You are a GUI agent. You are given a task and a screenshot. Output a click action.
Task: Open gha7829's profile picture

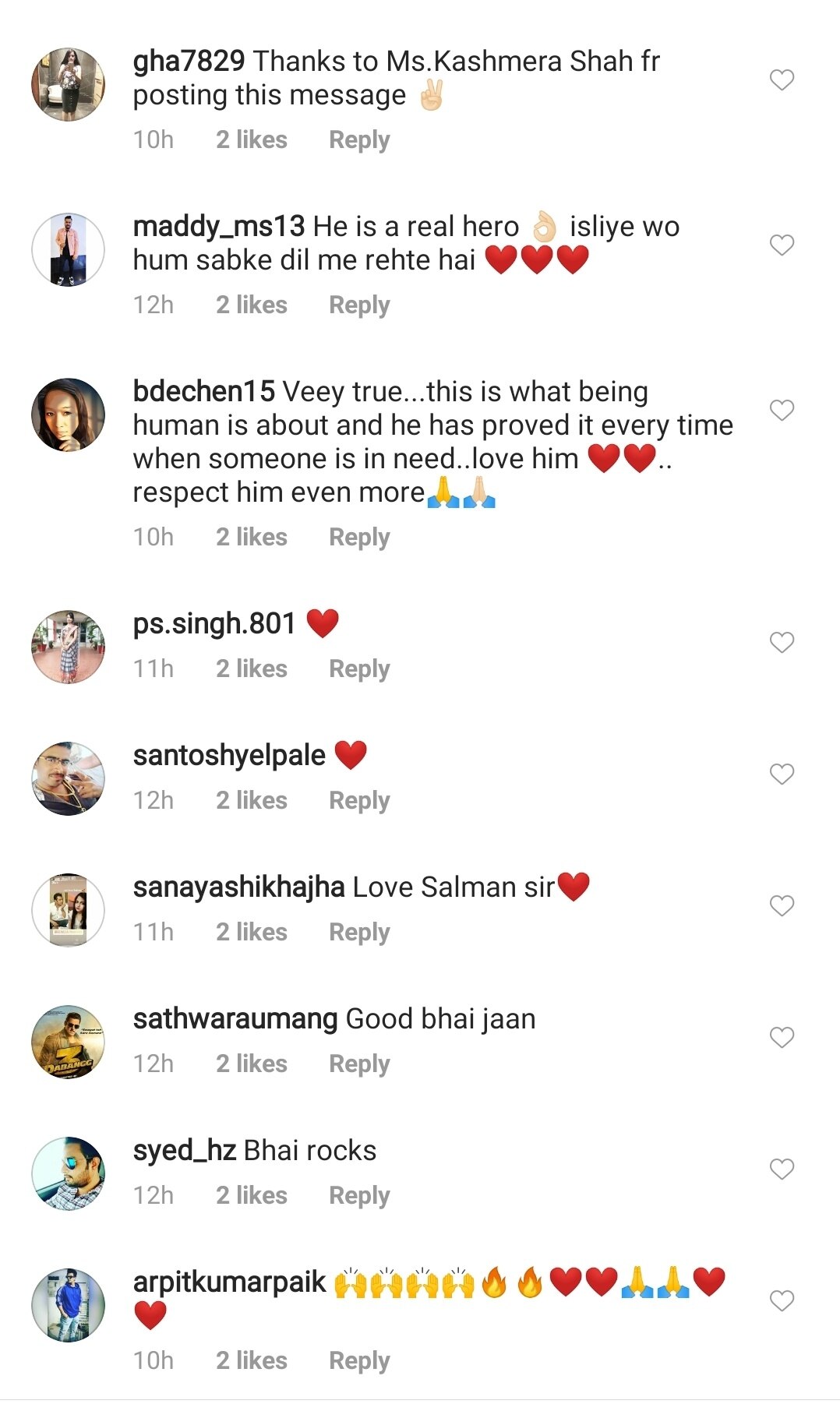tap(69, 84)
